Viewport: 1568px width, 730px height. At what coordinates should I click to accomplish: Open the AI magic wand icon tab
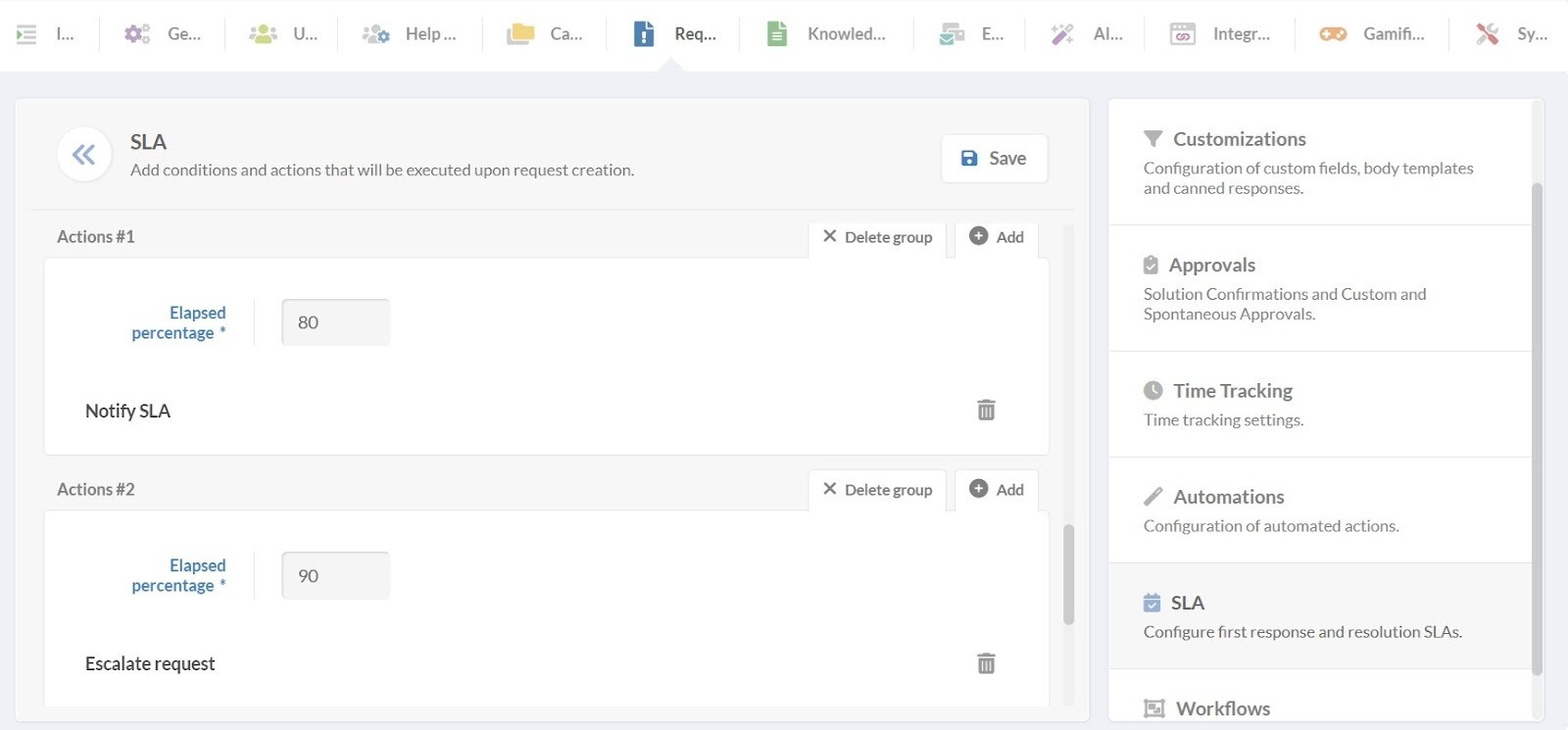pyautogui.click(x=1062, y=34)
